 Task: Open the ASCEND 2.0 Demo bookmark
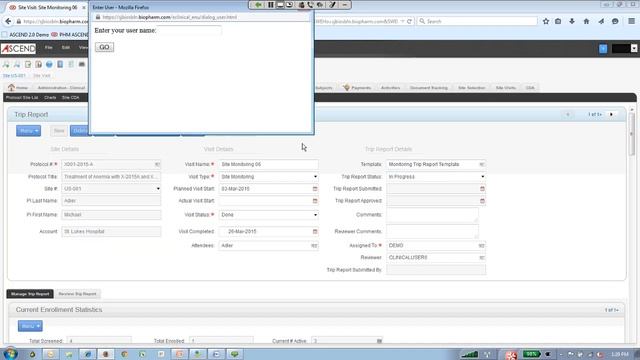[25, 35]
